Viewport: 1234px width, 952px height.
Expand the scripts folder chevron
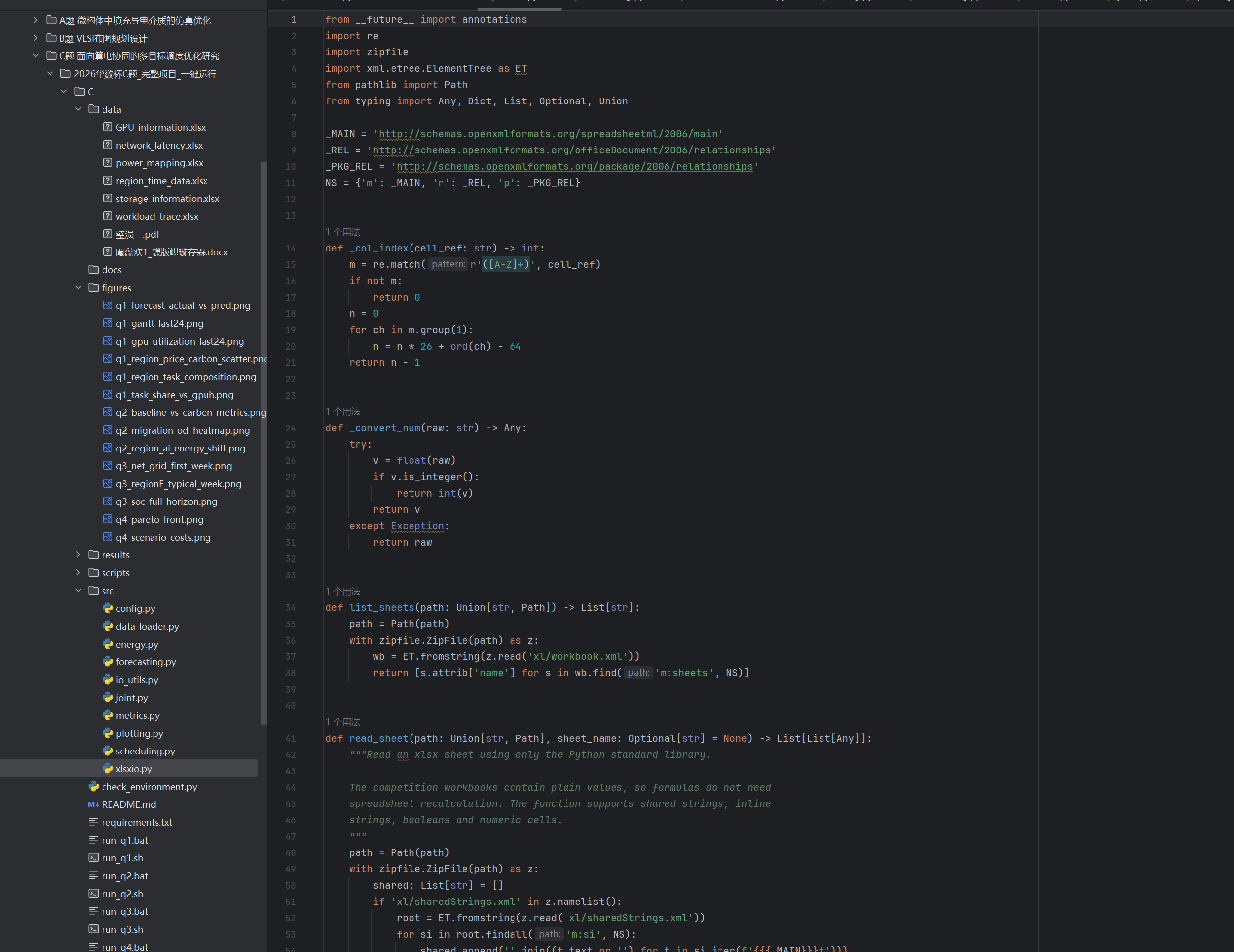tap(78, 572)
